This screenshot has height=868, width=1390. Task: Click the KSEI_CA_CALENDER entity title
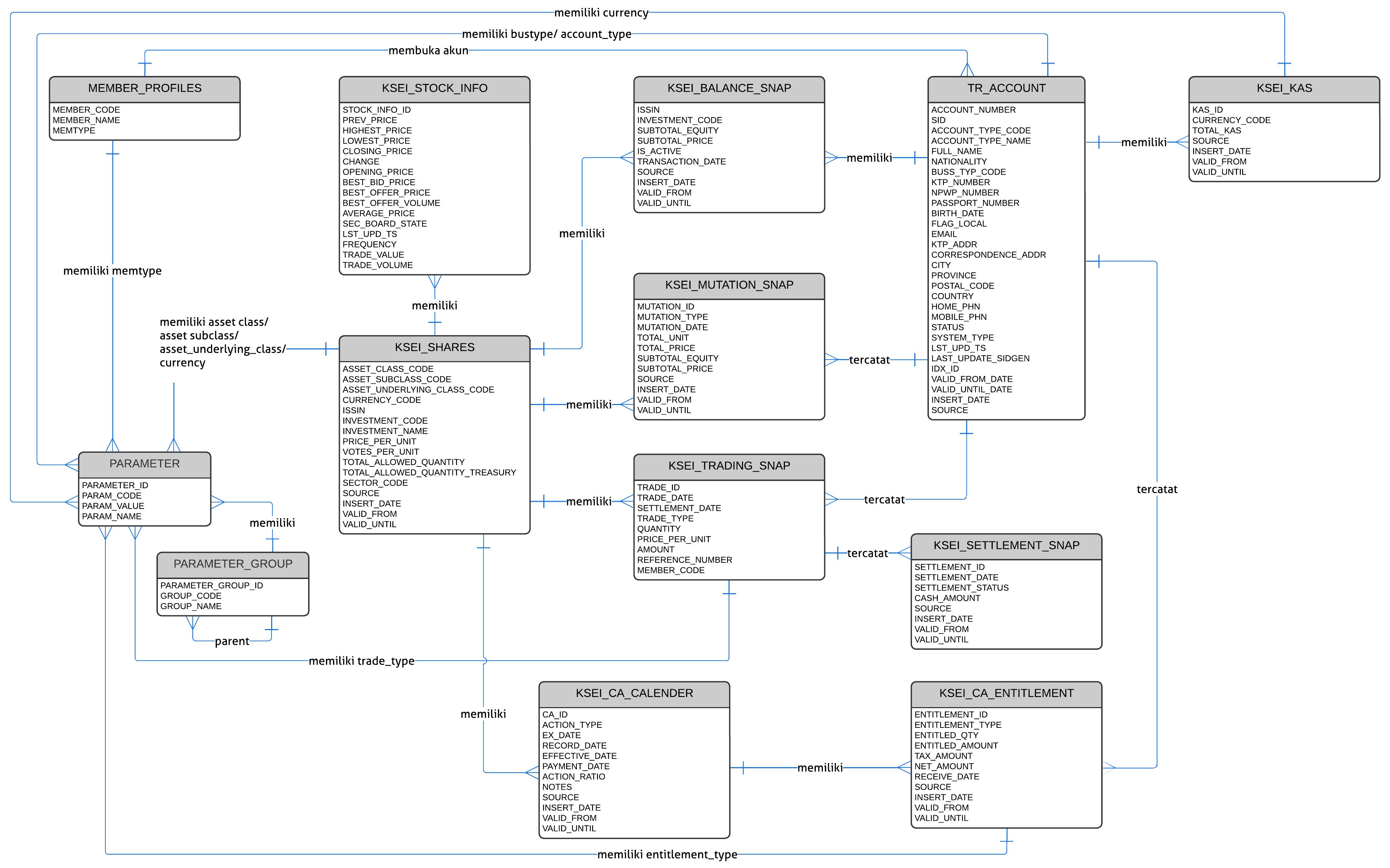634,693
